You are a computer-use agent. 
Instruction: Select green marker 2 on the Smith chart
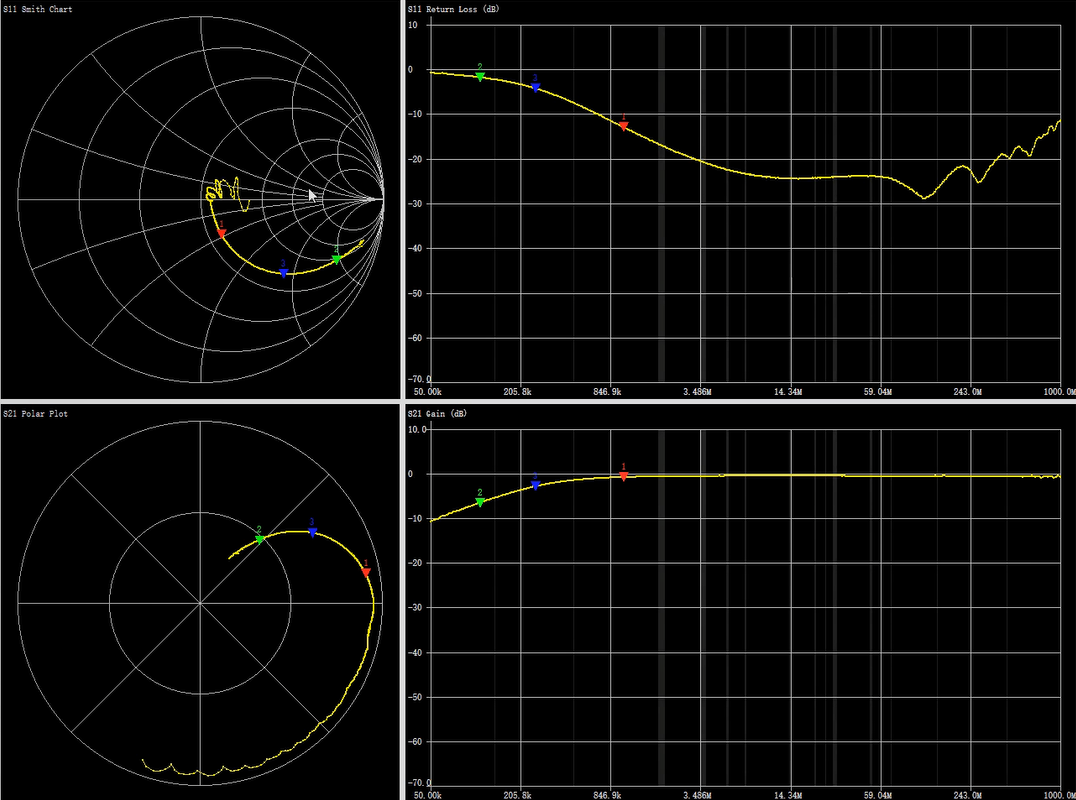click(x=336, y=259)
